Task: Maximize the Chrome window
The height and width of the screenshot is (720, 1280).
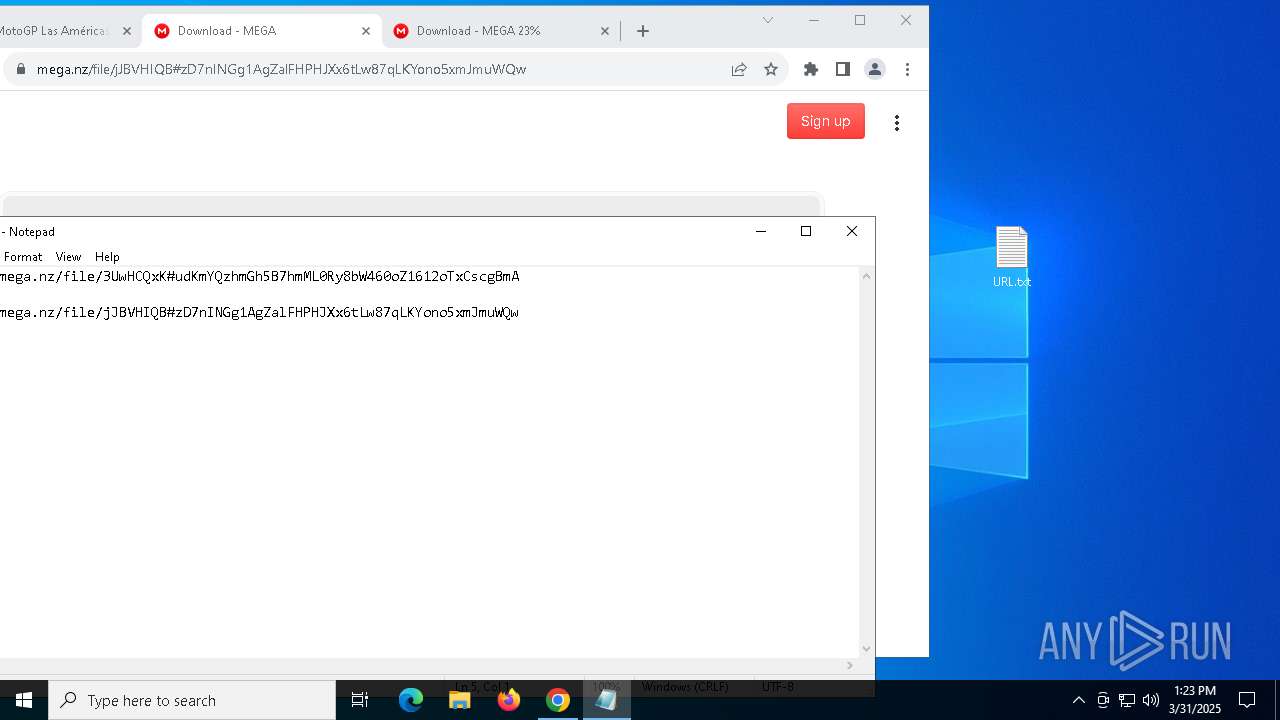Action: pos(860,20)
